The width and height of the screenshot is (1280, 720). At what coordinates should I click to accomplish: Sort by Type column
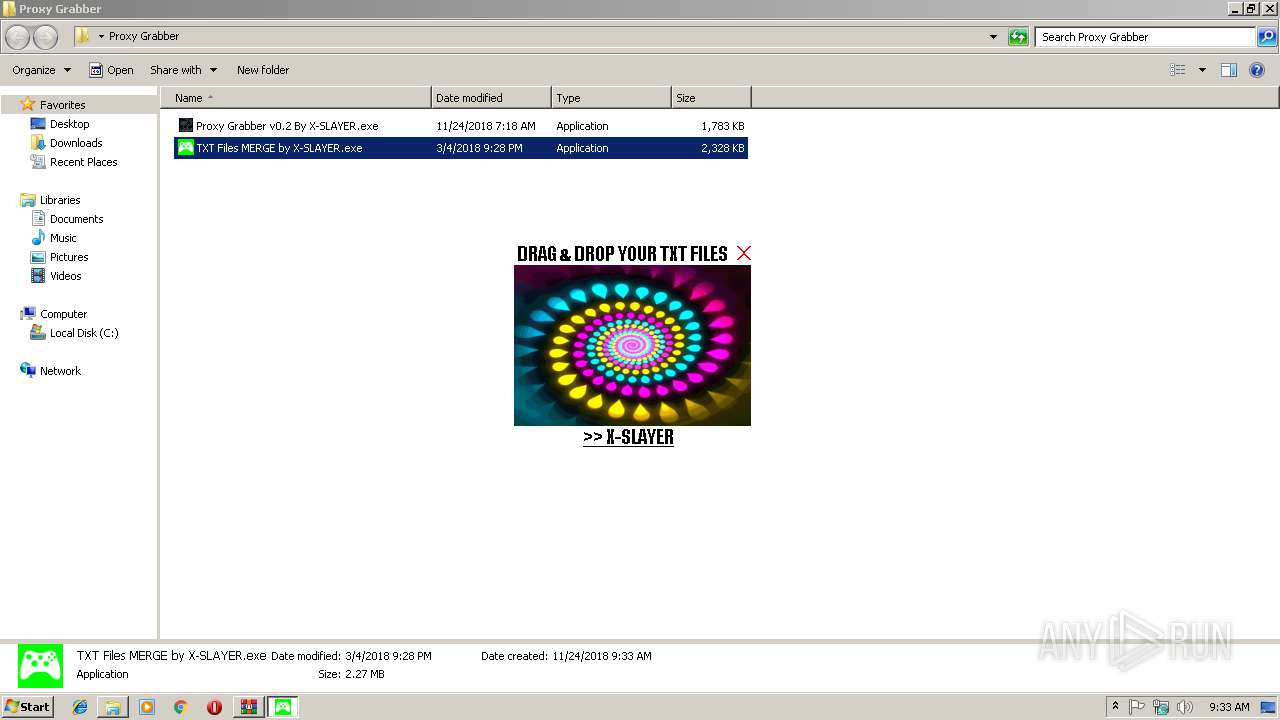click(x=611, y=98)
